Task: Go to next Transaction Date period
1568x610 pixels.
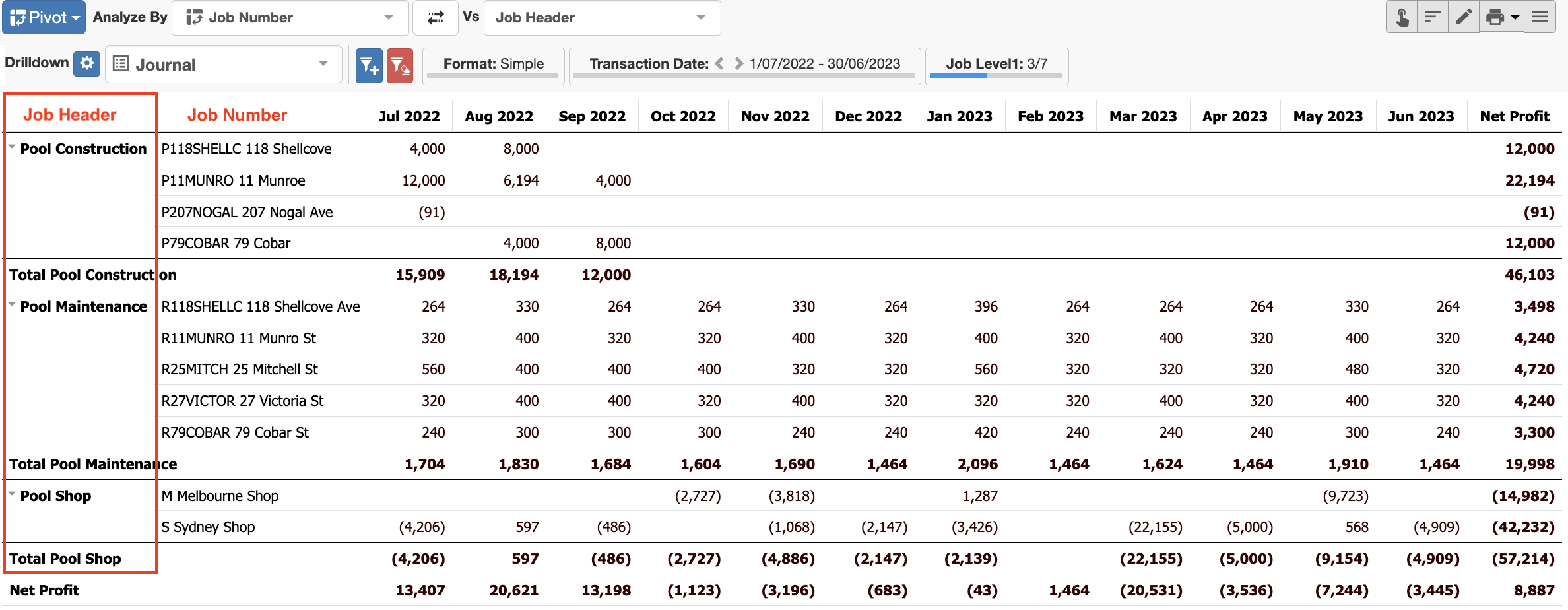Action: coord(739,63)
